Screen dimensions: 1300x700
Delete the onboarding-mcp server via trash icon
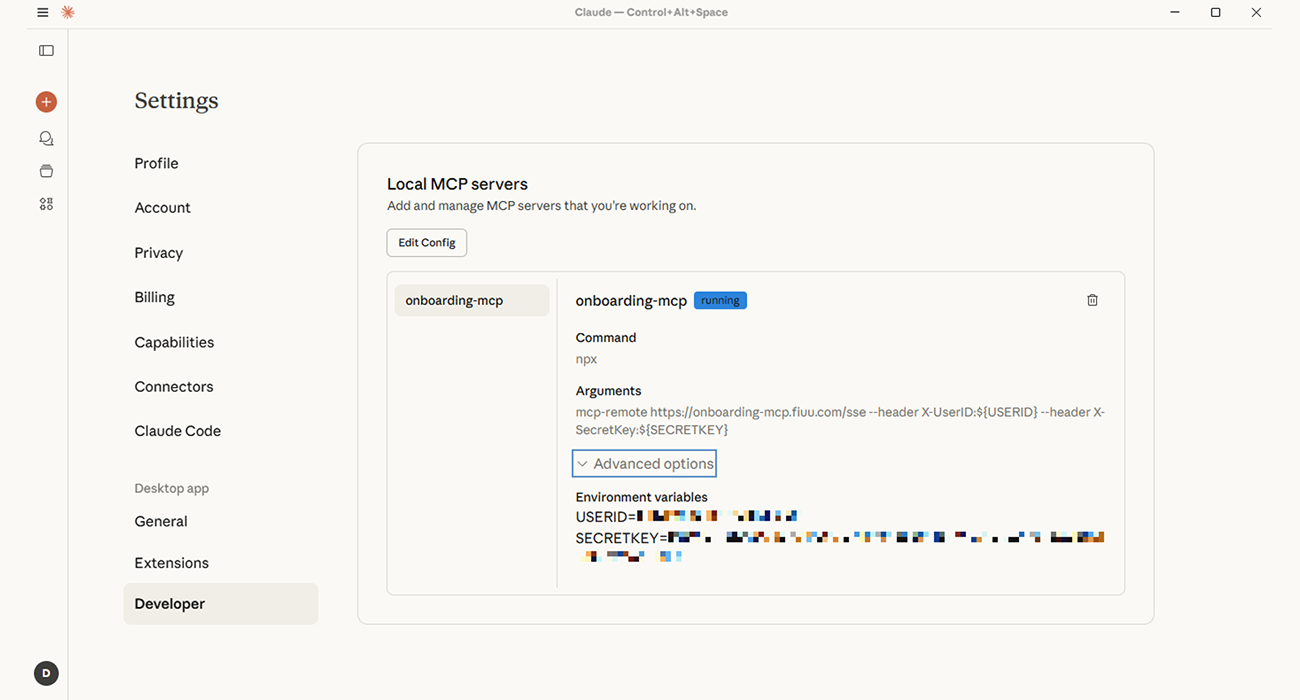coord(1092,299)
